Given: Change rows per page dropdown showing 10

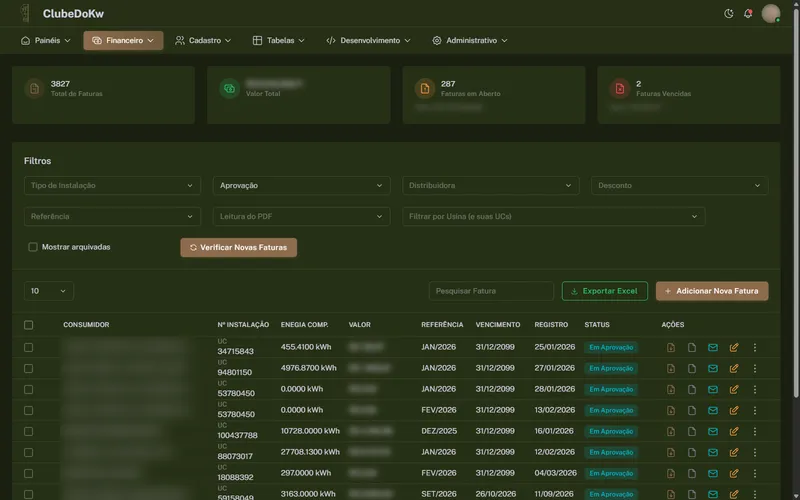Looking at the screenshot, I should pos(48,291).
